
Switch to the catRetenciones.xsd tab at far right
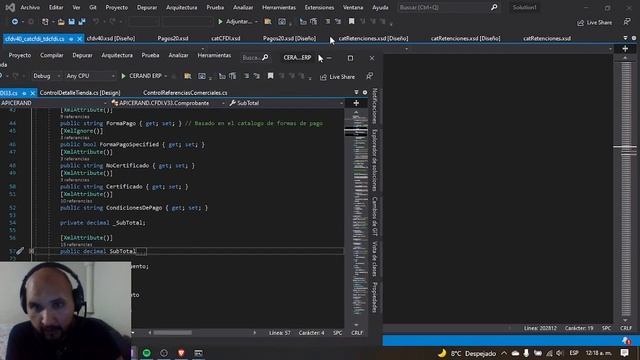tap(547, 38)
